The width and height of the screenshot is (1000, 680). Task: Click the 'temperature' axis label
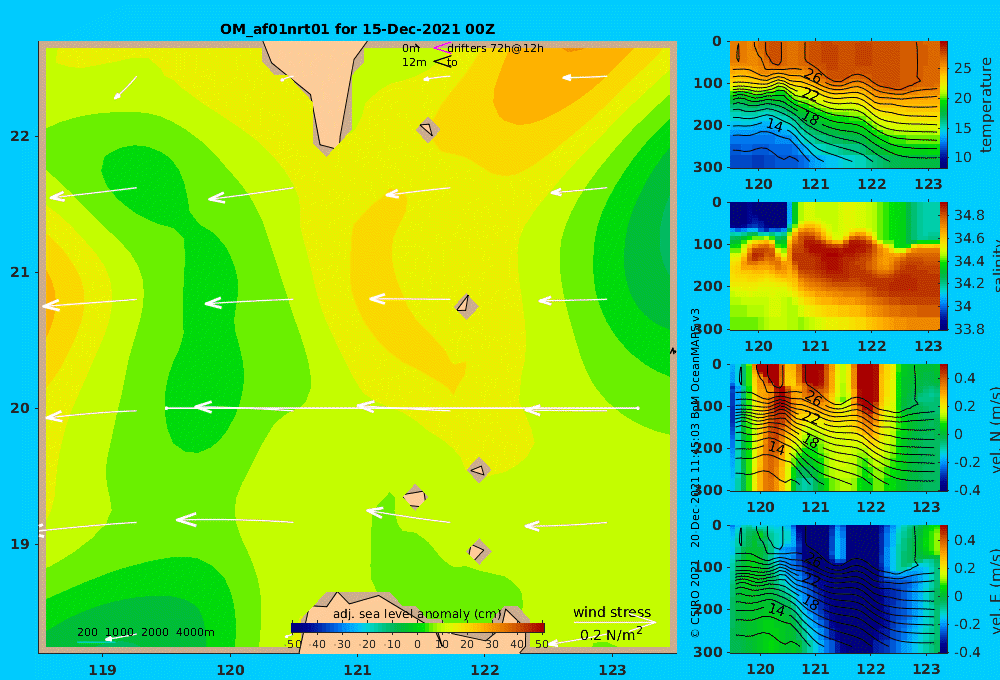coord(986,105)
